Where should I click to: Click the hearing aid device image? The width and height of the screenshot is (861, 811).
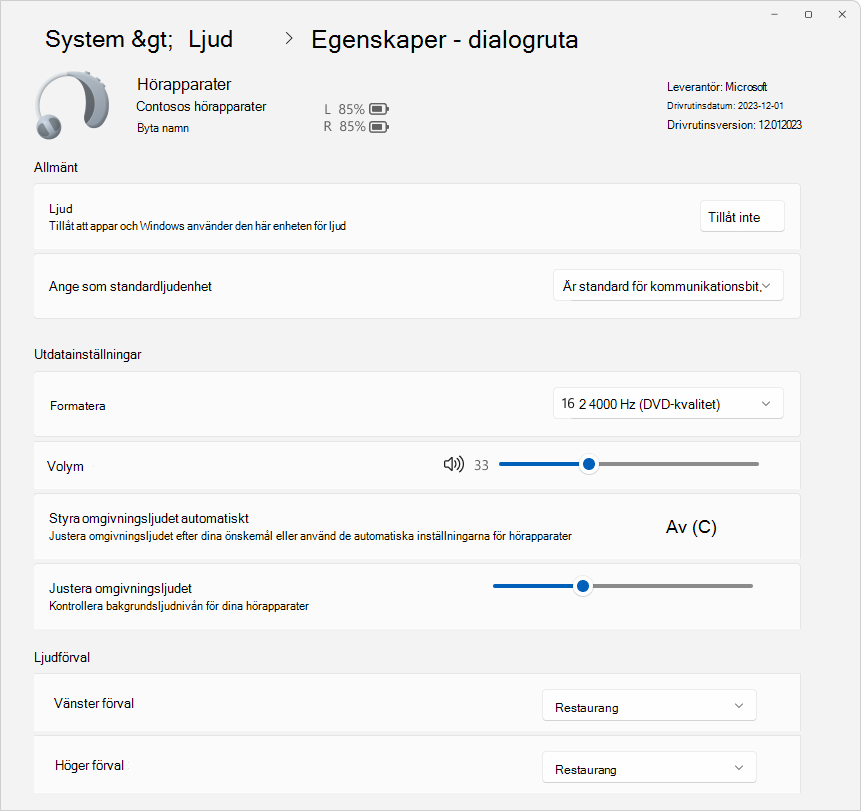pyautogui.click(x=72, y=105)
